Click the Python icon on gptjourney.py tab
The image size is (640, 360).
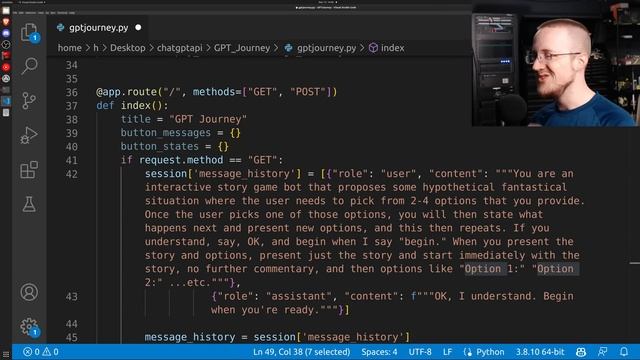pyautogui.click(x=60, y=28)
